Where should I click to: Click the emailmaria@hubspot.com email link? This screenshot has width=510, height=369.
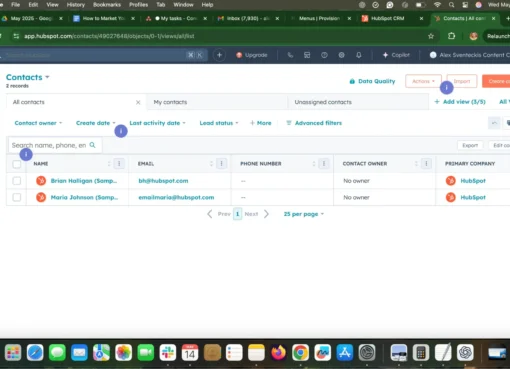point(176,197)
